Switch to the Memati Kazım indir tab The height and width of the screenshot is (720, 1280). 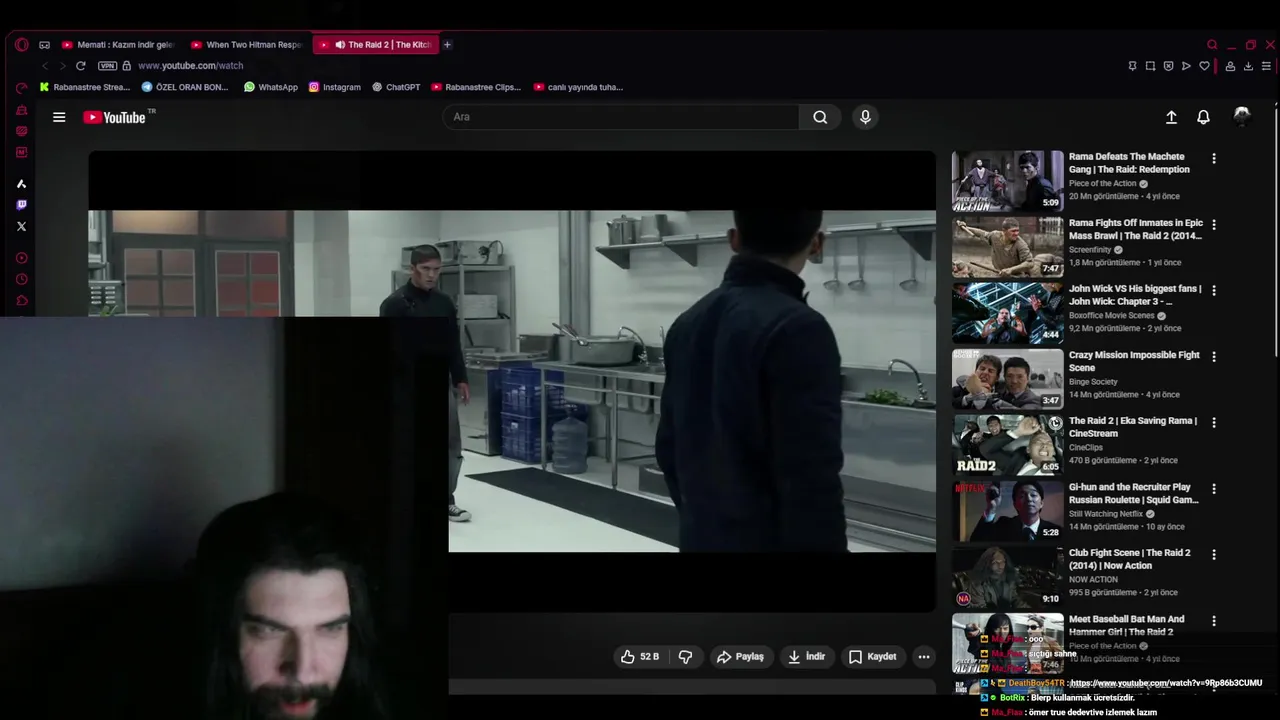point(118,44)
